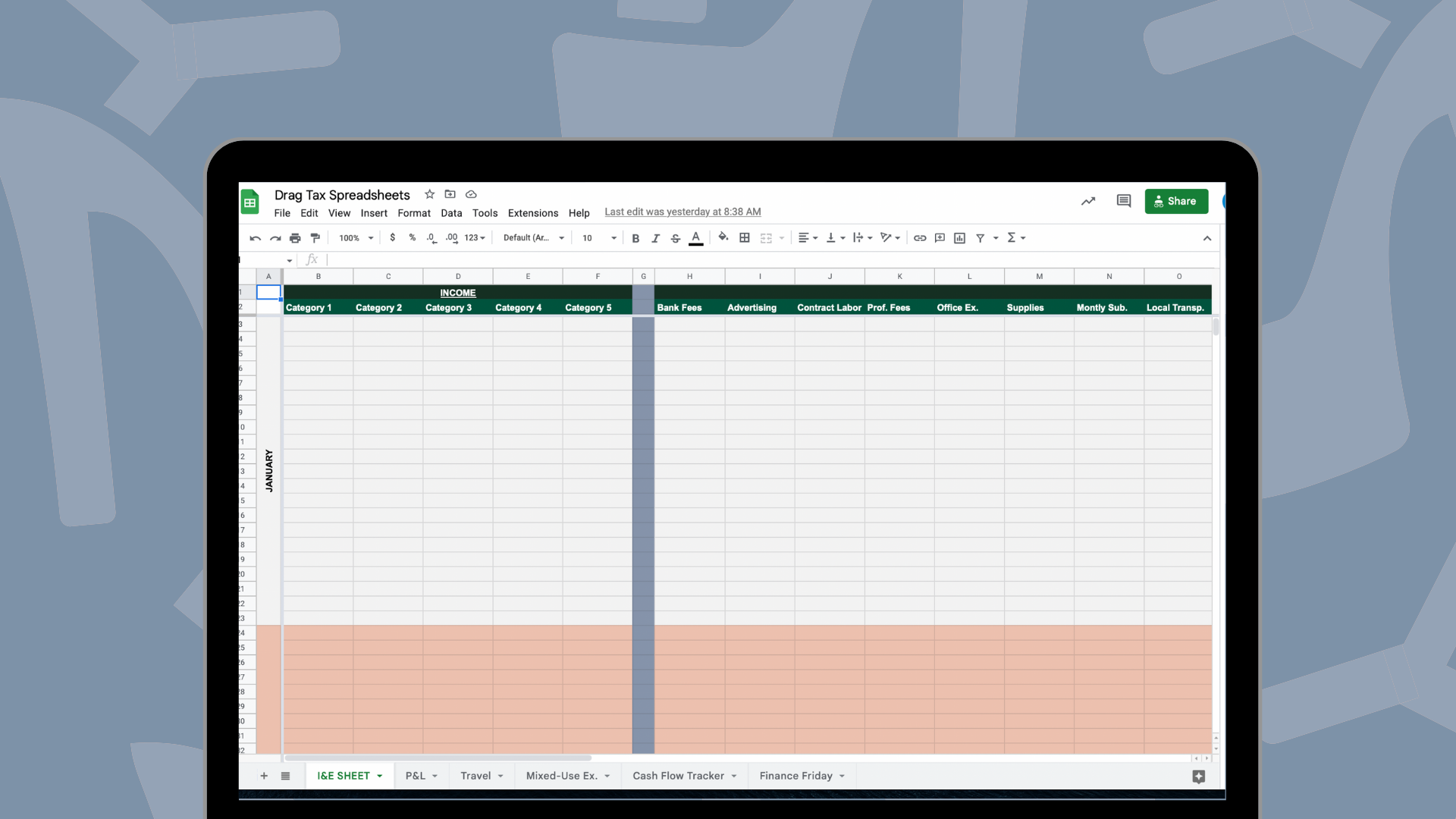Click the green Share button
The height and width of the screenshot is (819, 1456).
1175,201
